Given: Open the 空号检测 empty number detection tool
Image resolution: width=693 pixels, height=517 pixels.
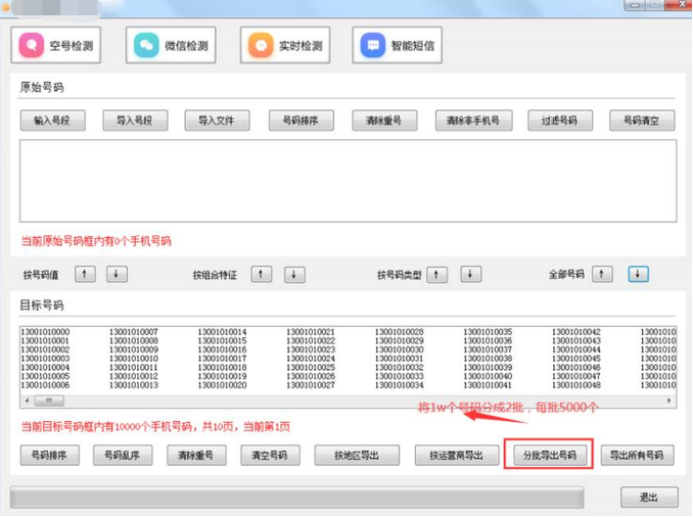Looking at the screenshot, I should click(x=62, y=46).
